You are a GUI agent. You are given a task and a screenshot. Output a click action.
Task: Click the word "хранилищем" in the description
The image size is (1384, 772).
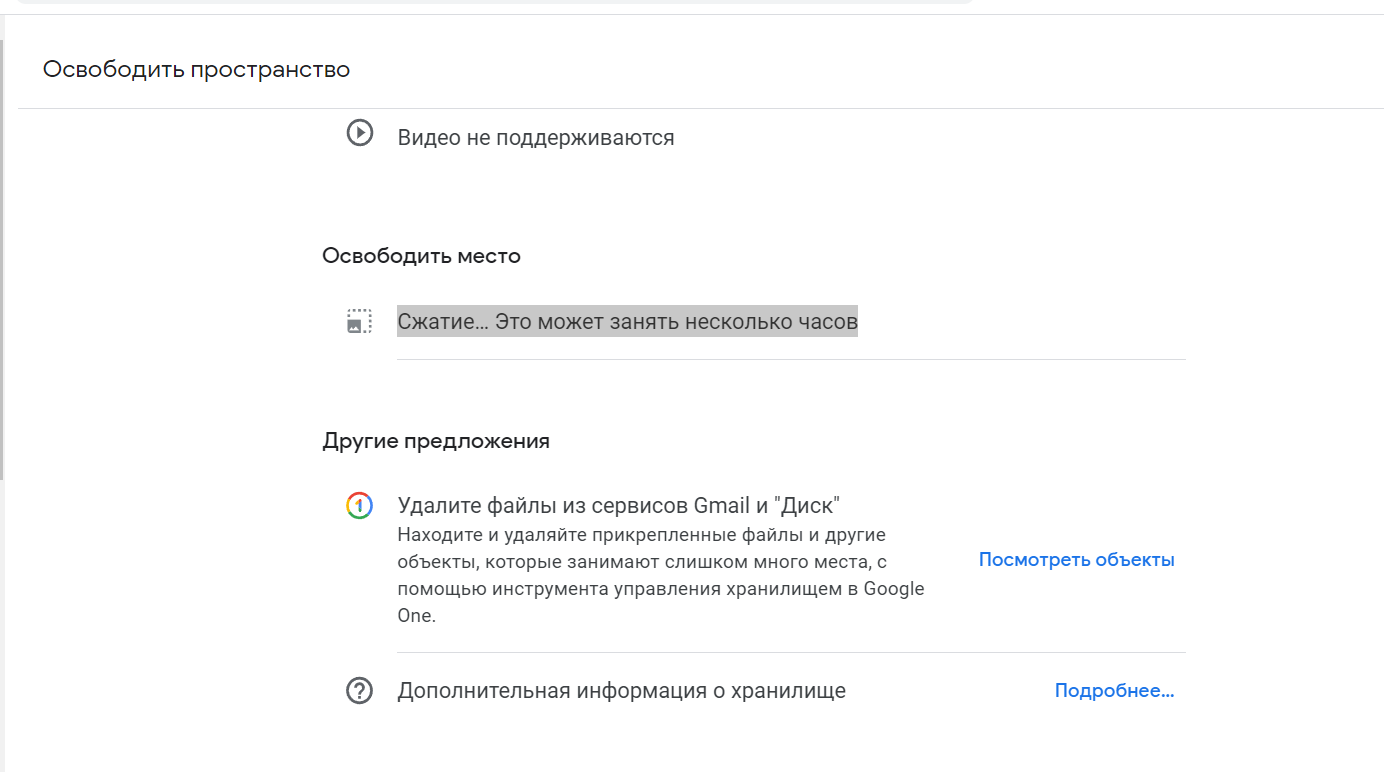coord(792,589)
